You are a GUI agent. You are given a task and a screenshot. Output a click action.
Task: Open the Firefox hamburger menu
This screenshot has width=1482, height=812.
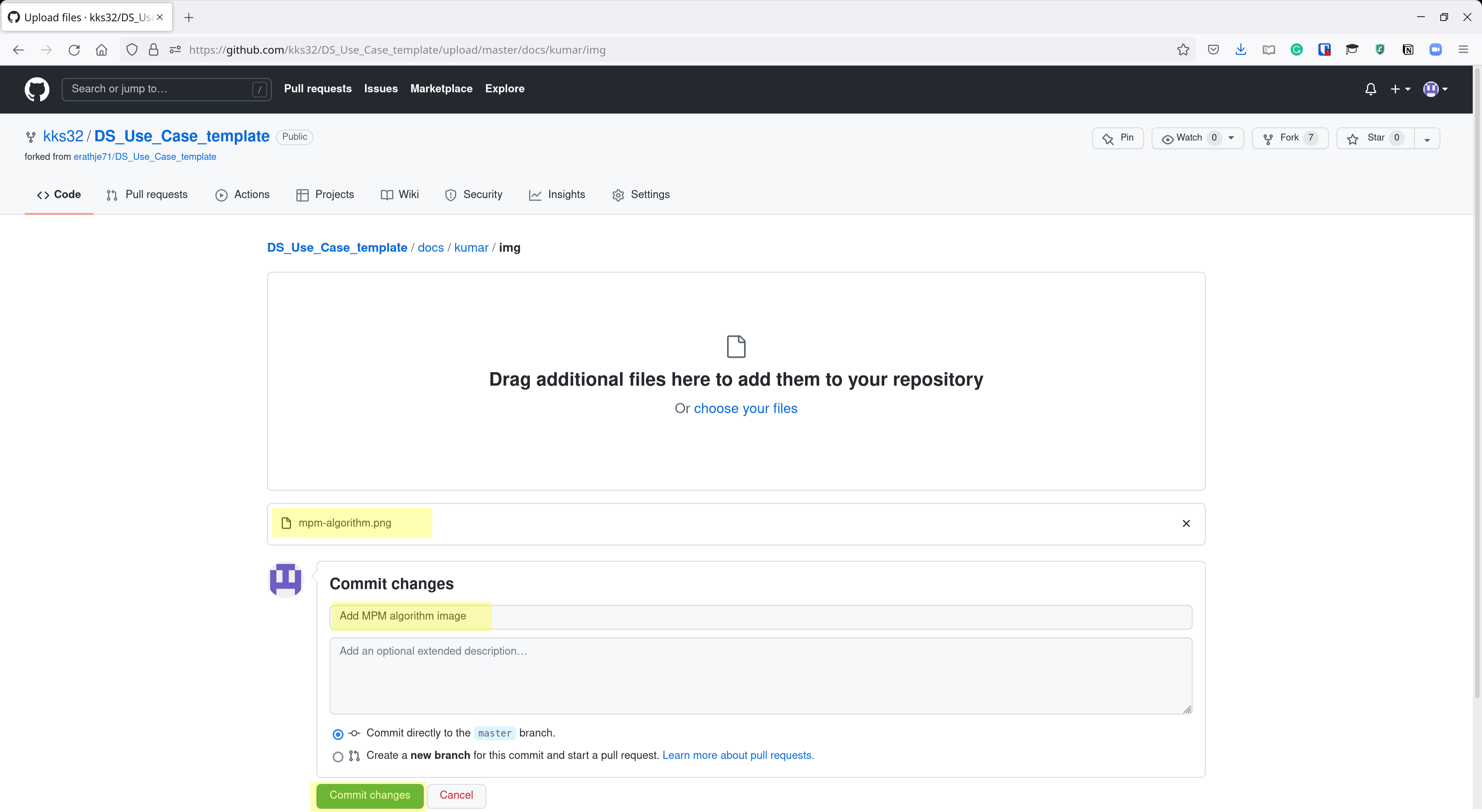point(1463,50)
